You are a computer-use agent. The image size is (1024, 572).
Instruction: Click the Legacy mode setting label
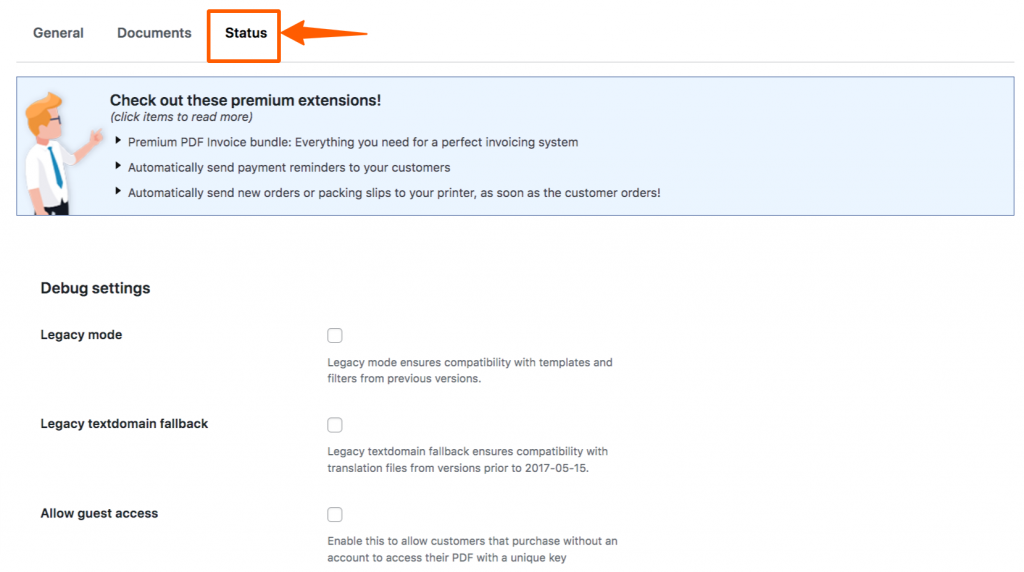[x=81, y=335]
